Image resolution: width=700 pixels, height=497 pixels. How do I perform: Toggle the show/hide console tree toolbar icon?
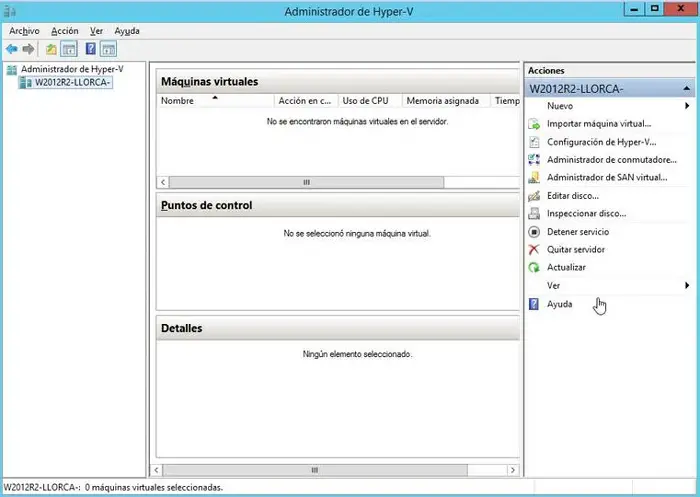point(69,49)
